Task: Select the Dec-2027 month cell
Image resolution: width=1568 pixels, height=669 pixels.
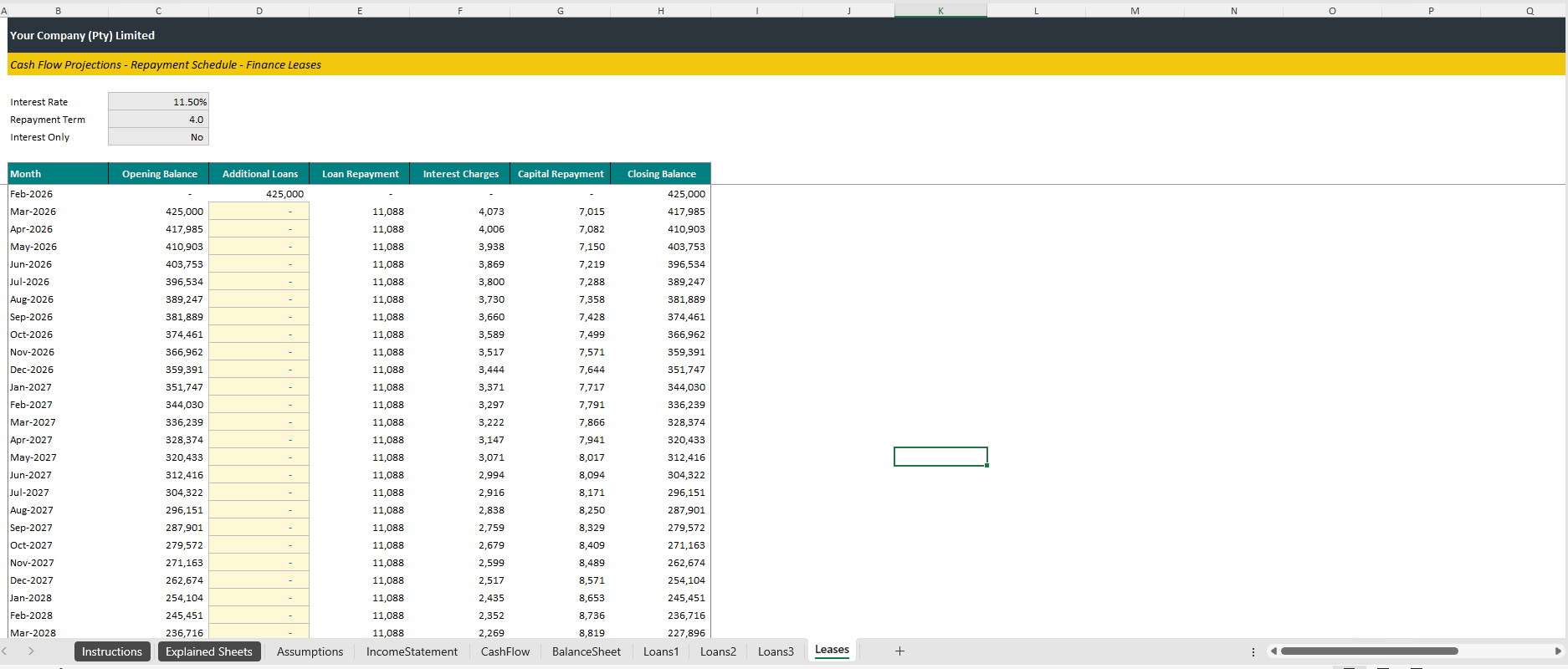Action: click(58, 580)
